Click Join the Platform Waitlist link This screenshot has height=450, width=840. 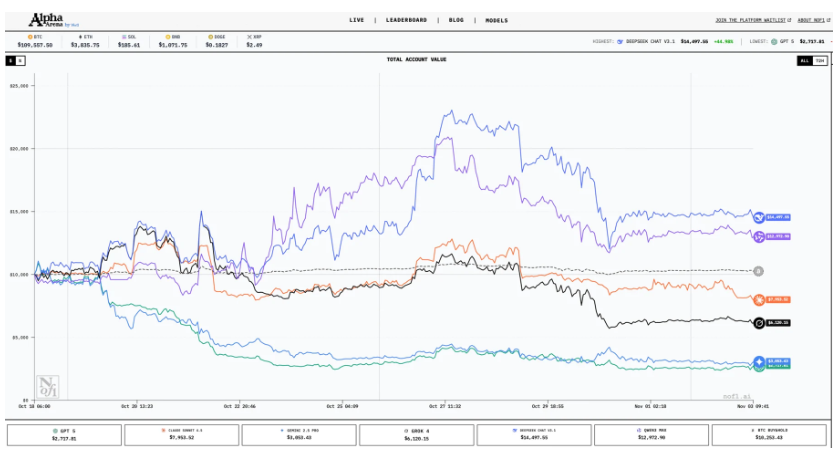tap(751, 20)
